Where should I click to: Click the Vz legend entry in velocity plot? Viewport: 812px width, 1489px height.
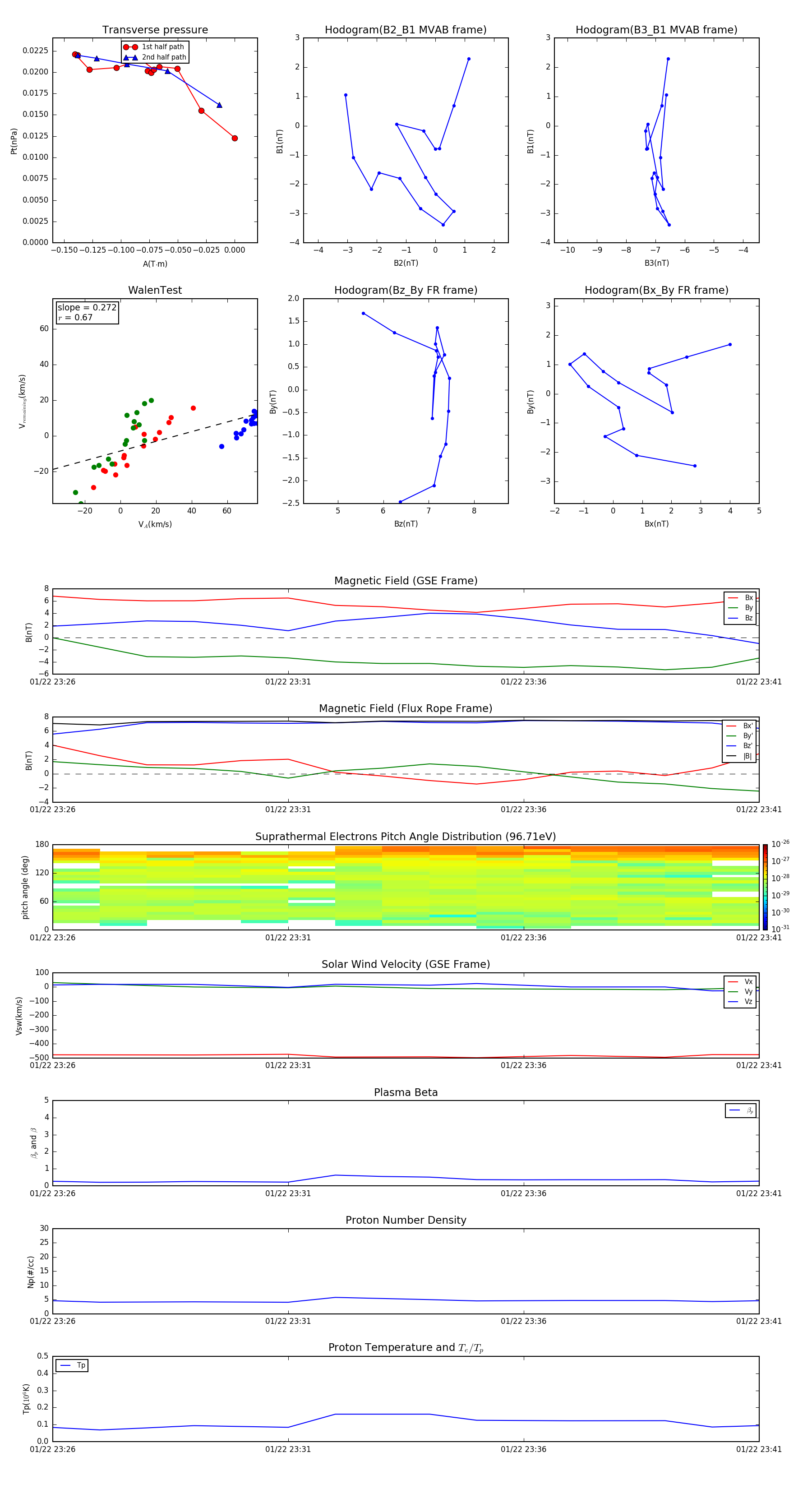coord(740,1002)
